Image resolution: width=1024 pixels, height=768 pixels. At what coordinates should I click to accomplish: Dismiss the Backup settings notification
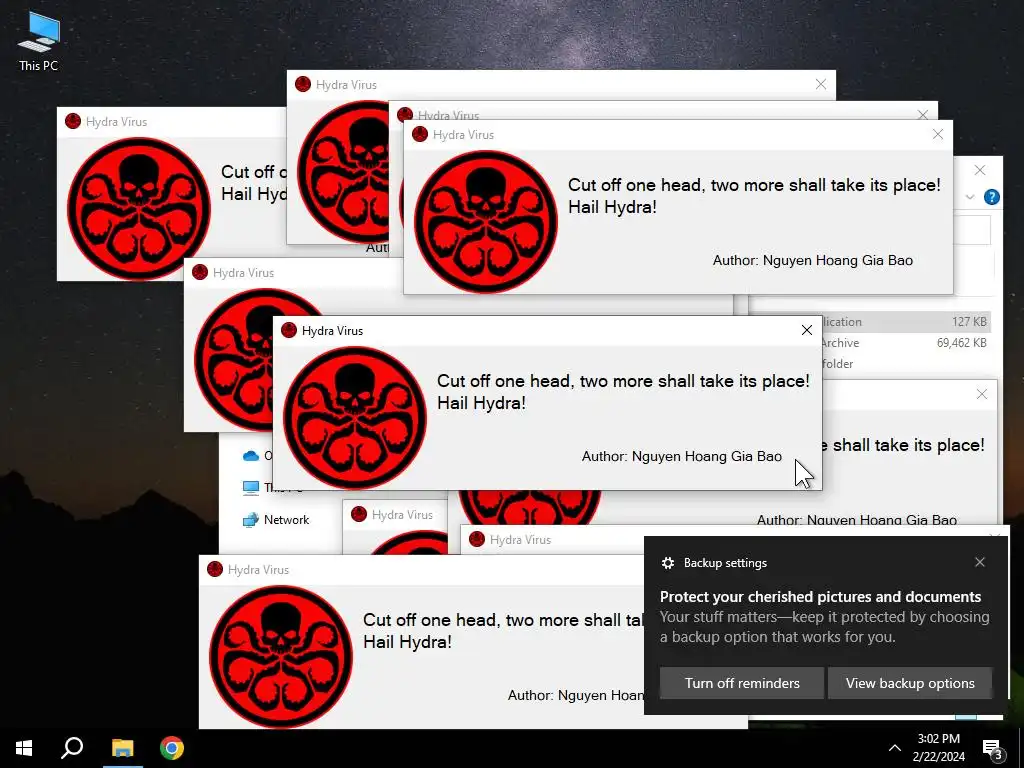(x=980, y=562)
